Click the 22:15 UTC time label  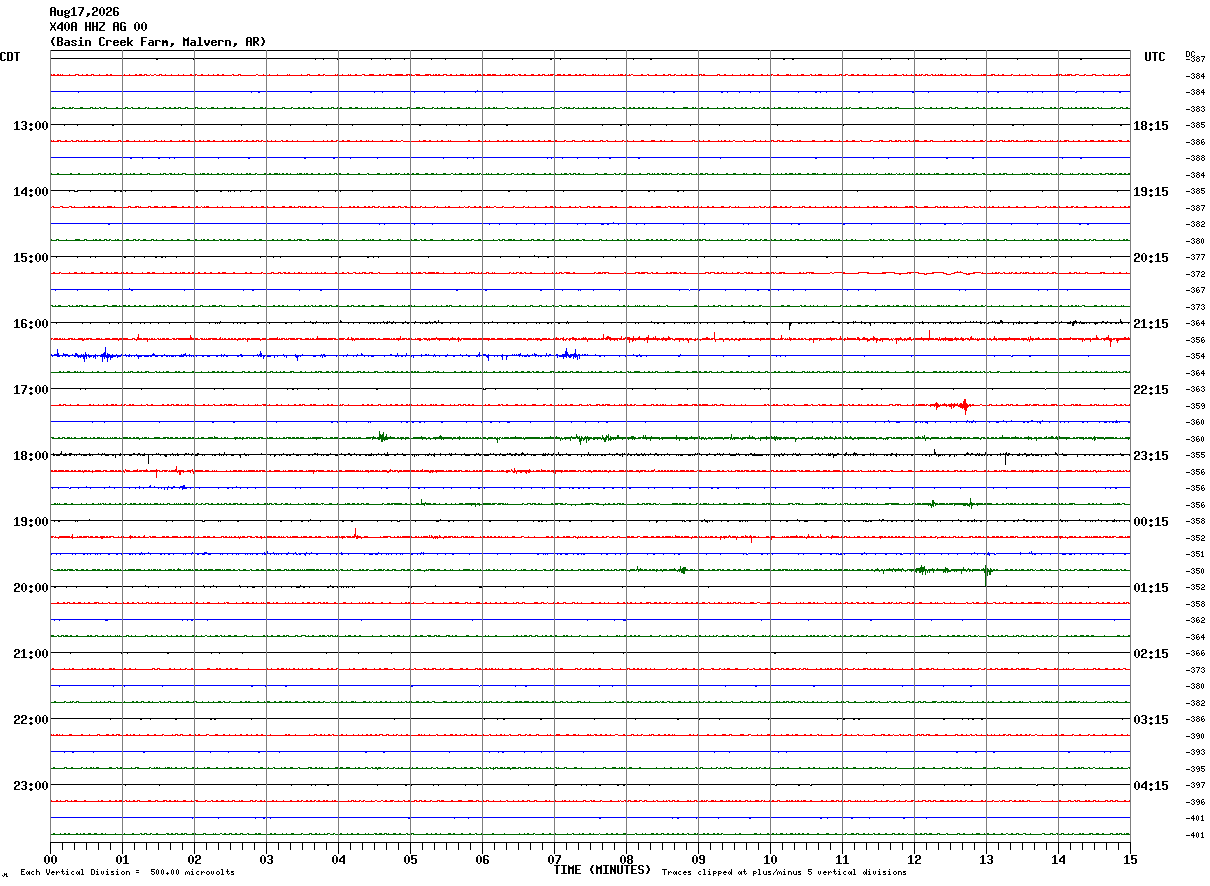[1150, 389]
